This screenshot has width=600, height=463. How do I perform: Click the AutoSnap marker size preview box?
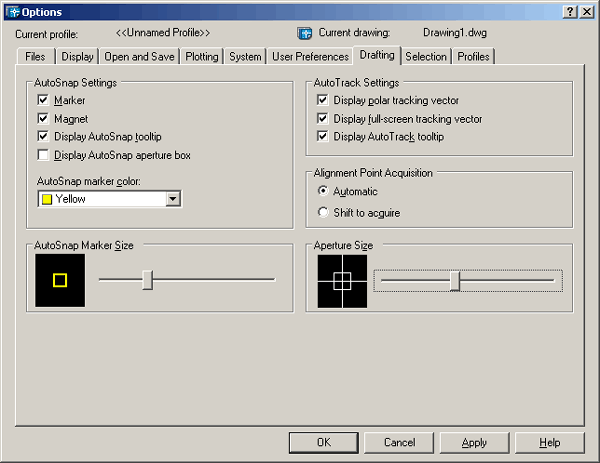point(60,280)
